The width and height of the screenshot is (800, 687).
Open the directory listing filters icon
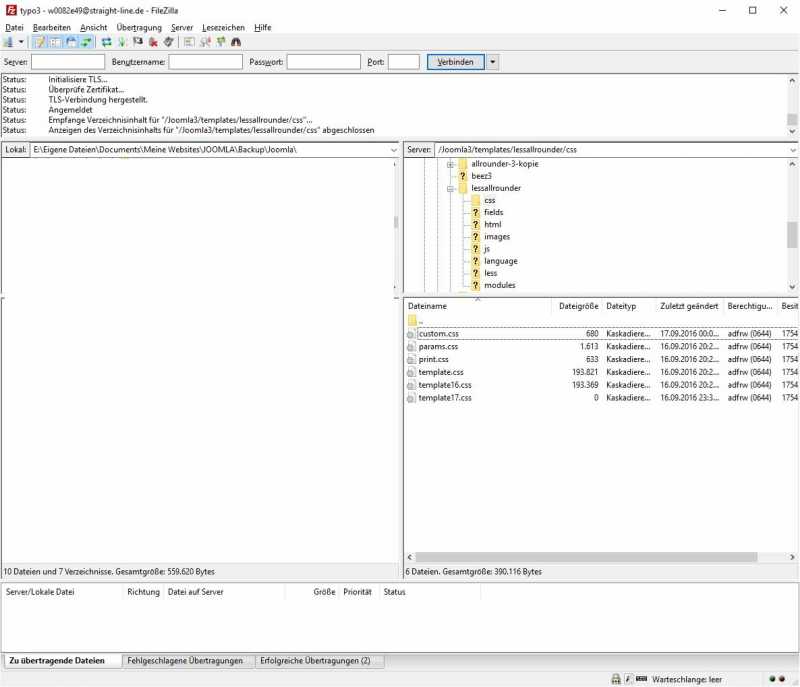[x=189, y=42]
